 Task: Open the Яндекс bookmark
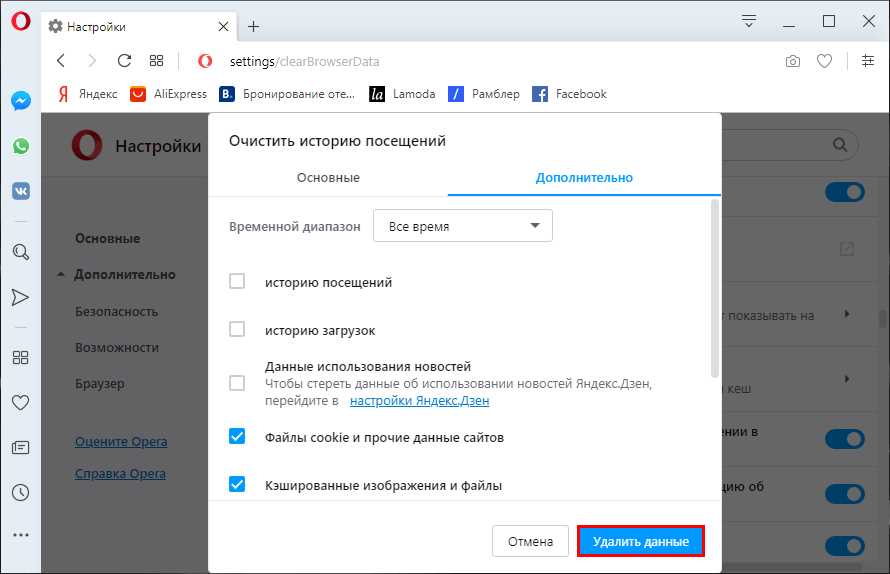pos(87,94)
